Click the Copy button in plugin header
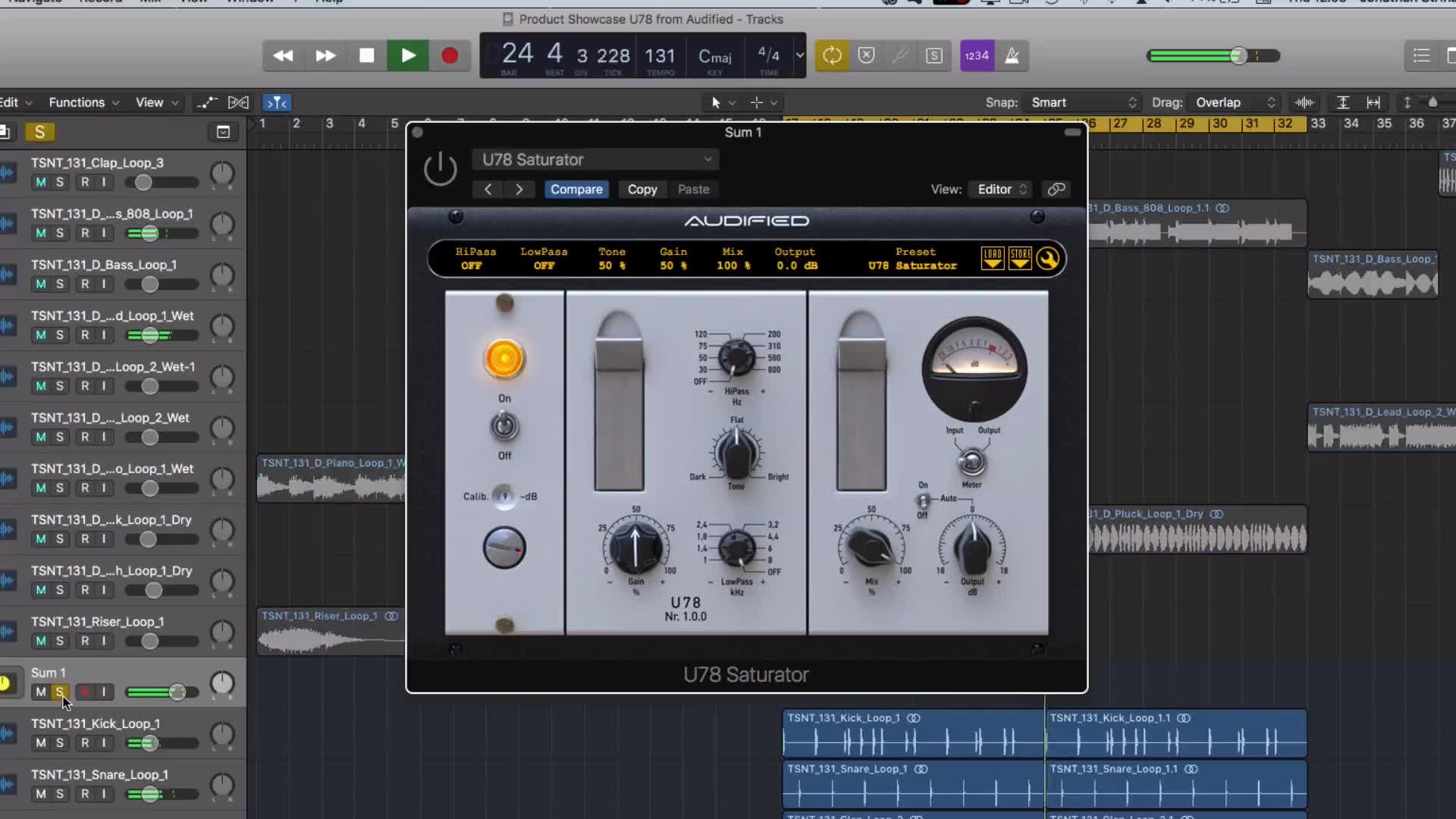The image size is (1456, 819). tap(642, 190)
